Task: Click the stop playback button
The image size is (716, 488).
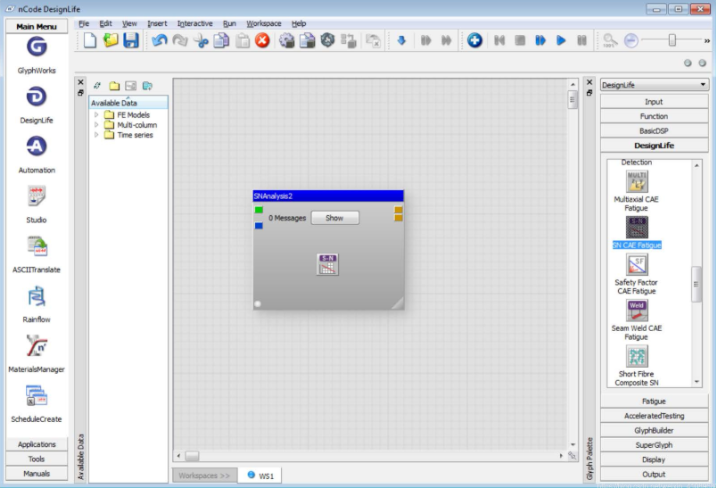Action: click(x=520, y=41)
